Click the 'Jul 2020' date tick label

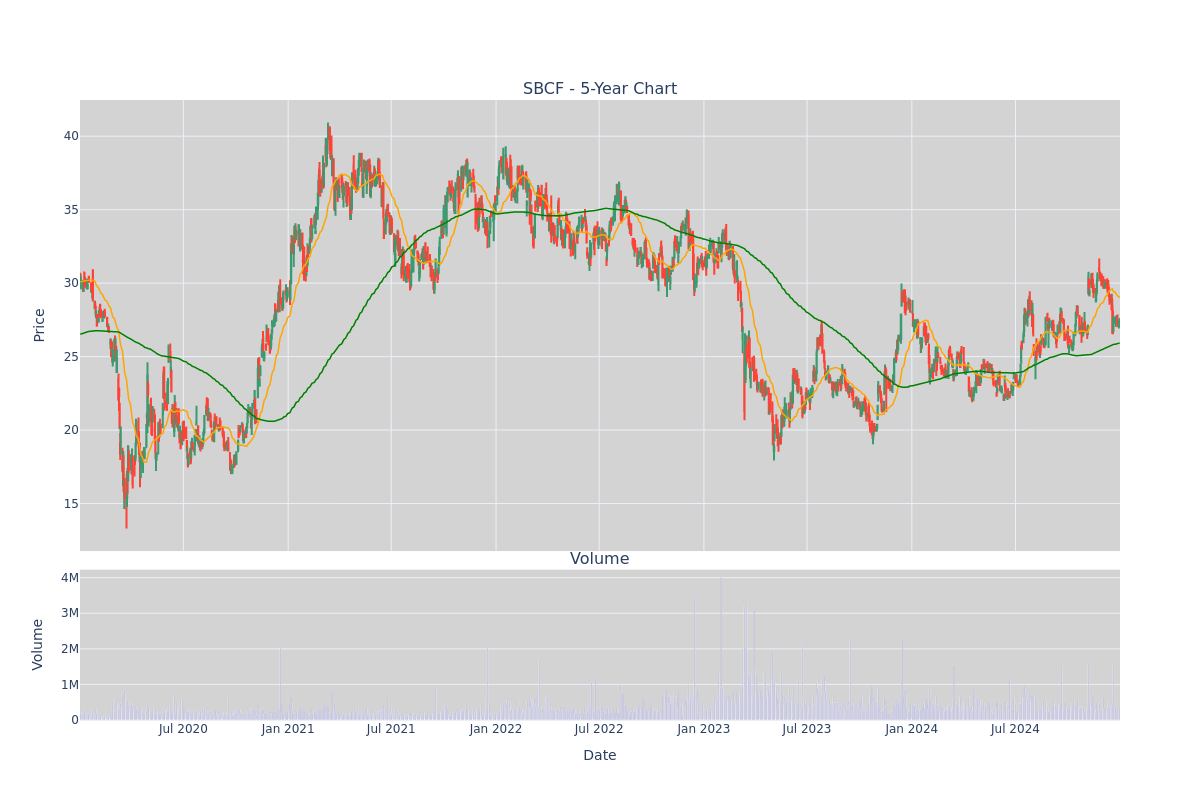tap(183, 729)
